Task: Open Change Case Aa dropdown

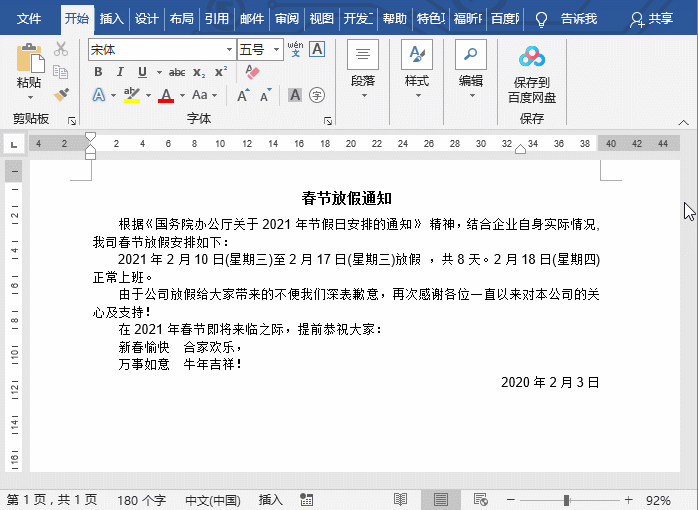Action: tap(204, 95)
